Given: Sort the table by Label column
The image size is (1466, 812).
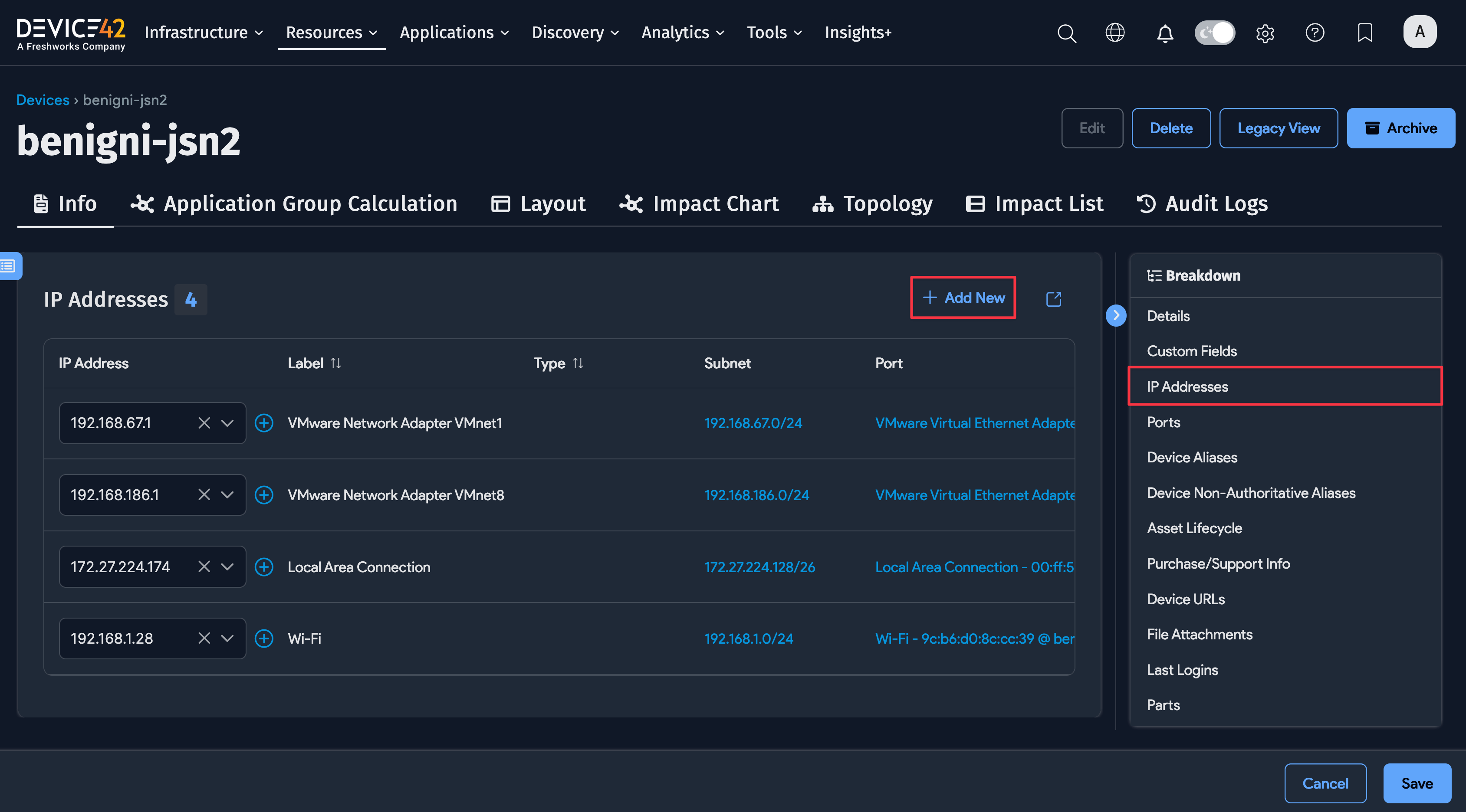Looking at the screenshot, I should pyautogui.click(x=336, y=363).
